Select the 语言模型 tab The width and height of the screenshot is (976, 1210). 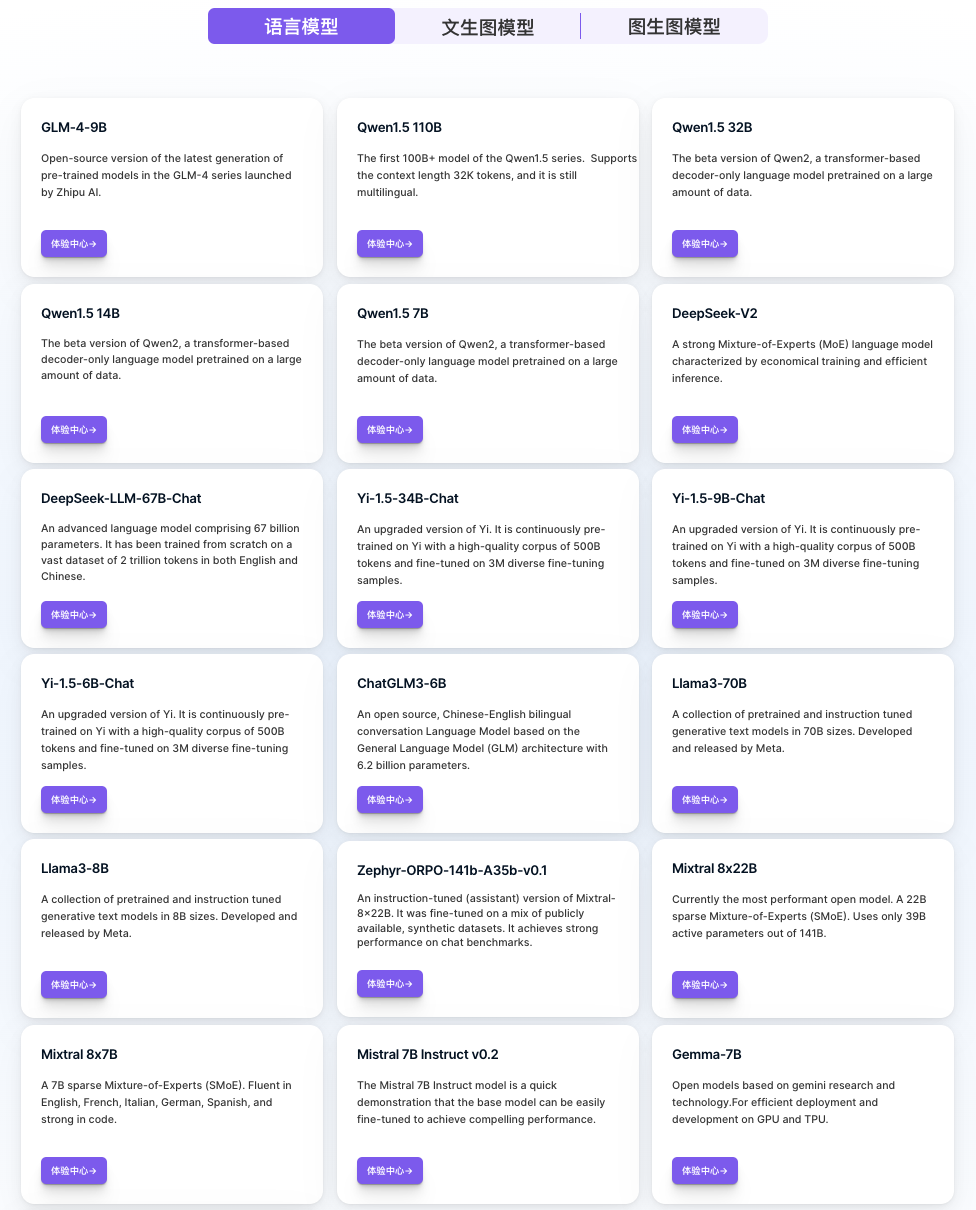(301, 27)
